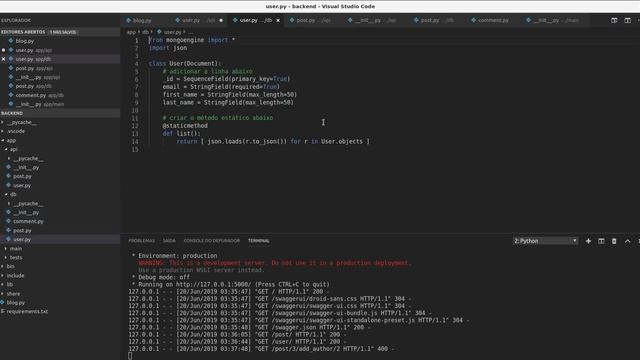
Task: Expand the share folder
Action: (x=13, y=293)
